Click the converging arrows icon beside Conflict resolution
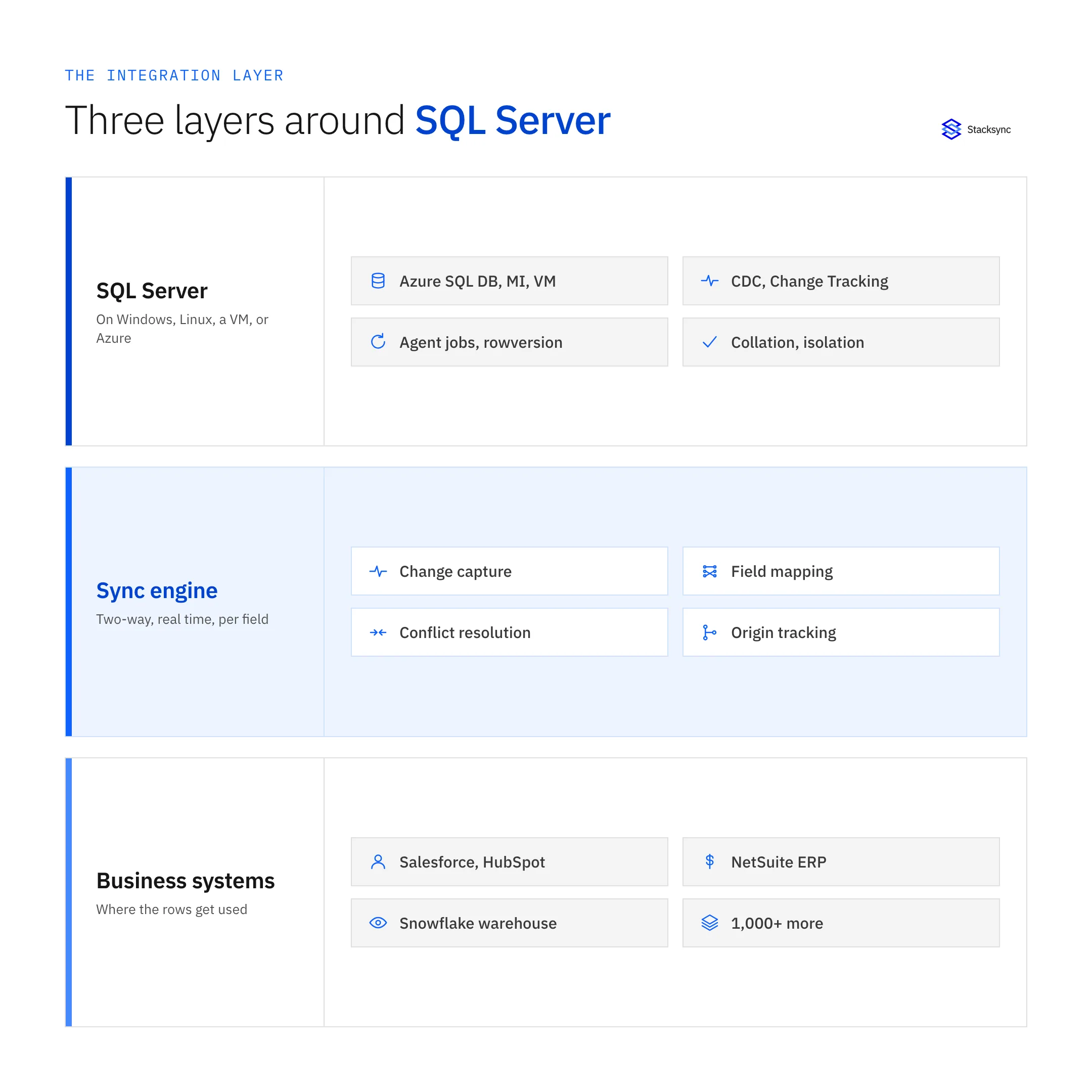The width and height of the screenshot is (1092, 1092). click(378, 632)
